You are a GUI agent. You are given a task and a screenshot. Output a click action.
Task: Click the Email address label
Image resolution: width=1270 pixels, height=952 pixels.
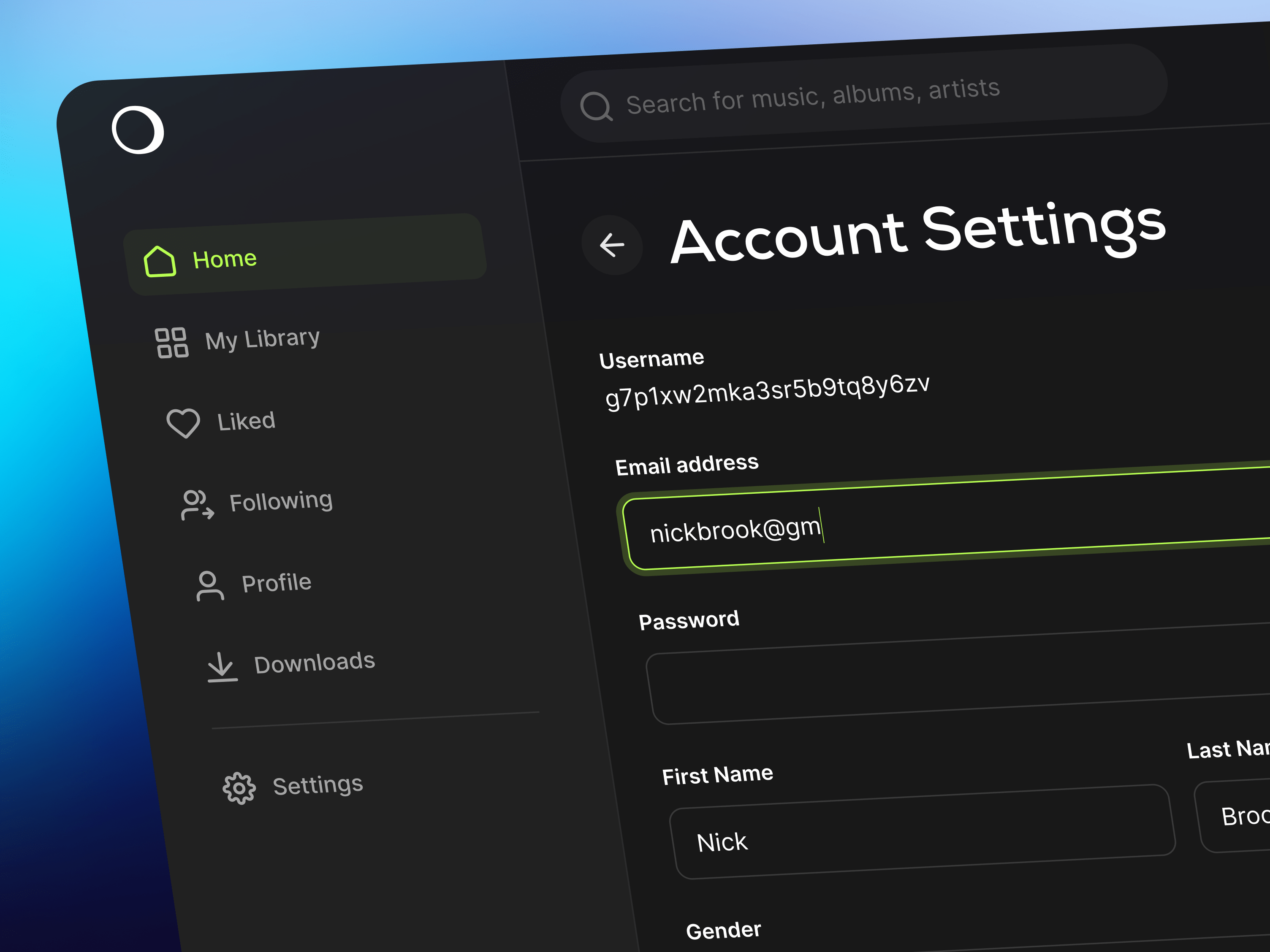[x=687, y=465]
